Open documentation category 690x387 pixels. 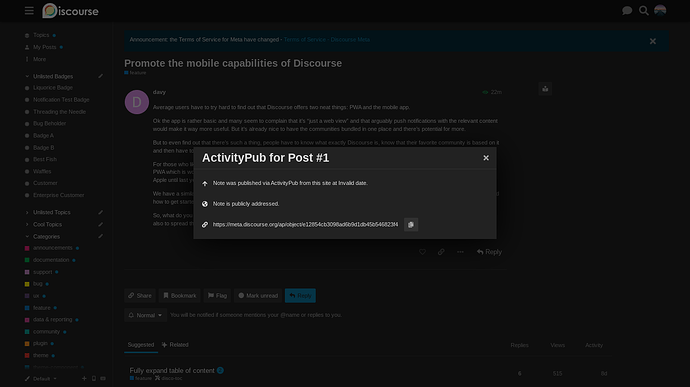click(x=51, y=260)
